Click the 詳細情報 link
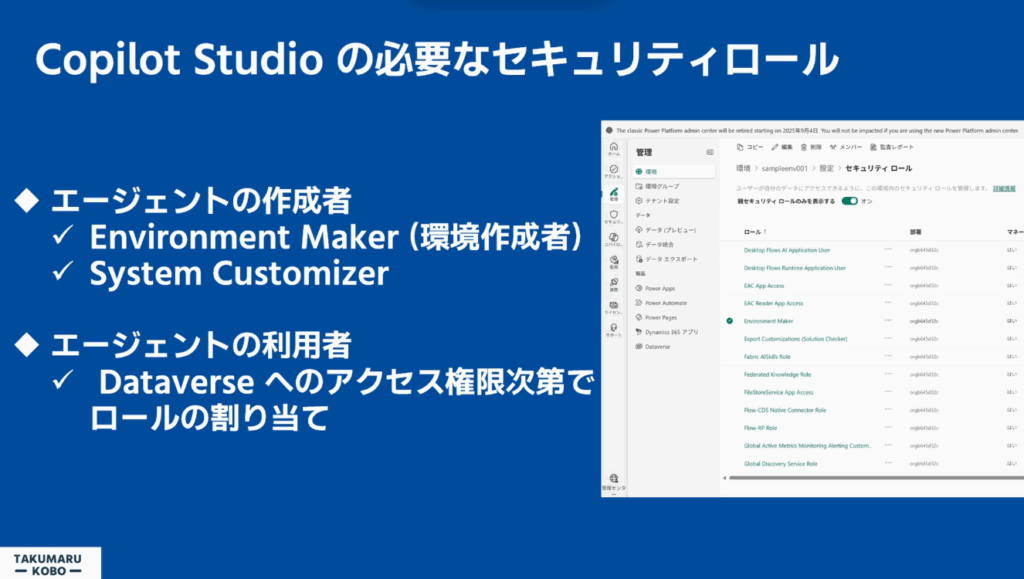Viewport: 1024px width, 579px height. 1003,188
